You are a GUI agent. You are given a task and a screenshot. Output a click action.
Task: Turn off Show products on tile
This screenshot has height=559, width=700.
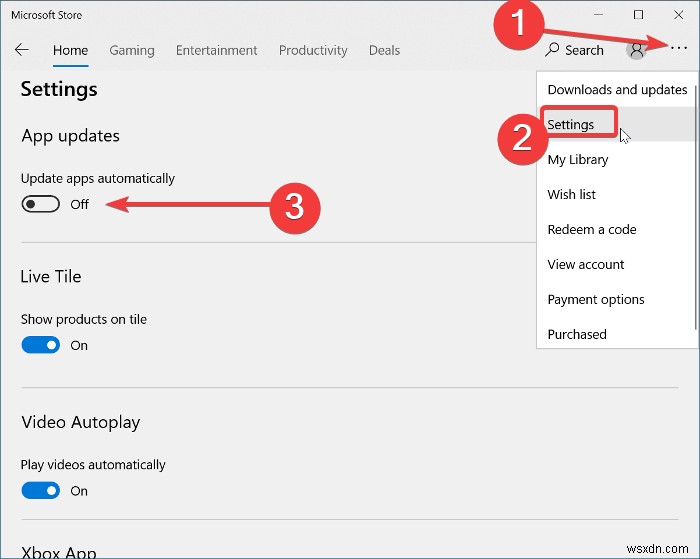[41, 345]
